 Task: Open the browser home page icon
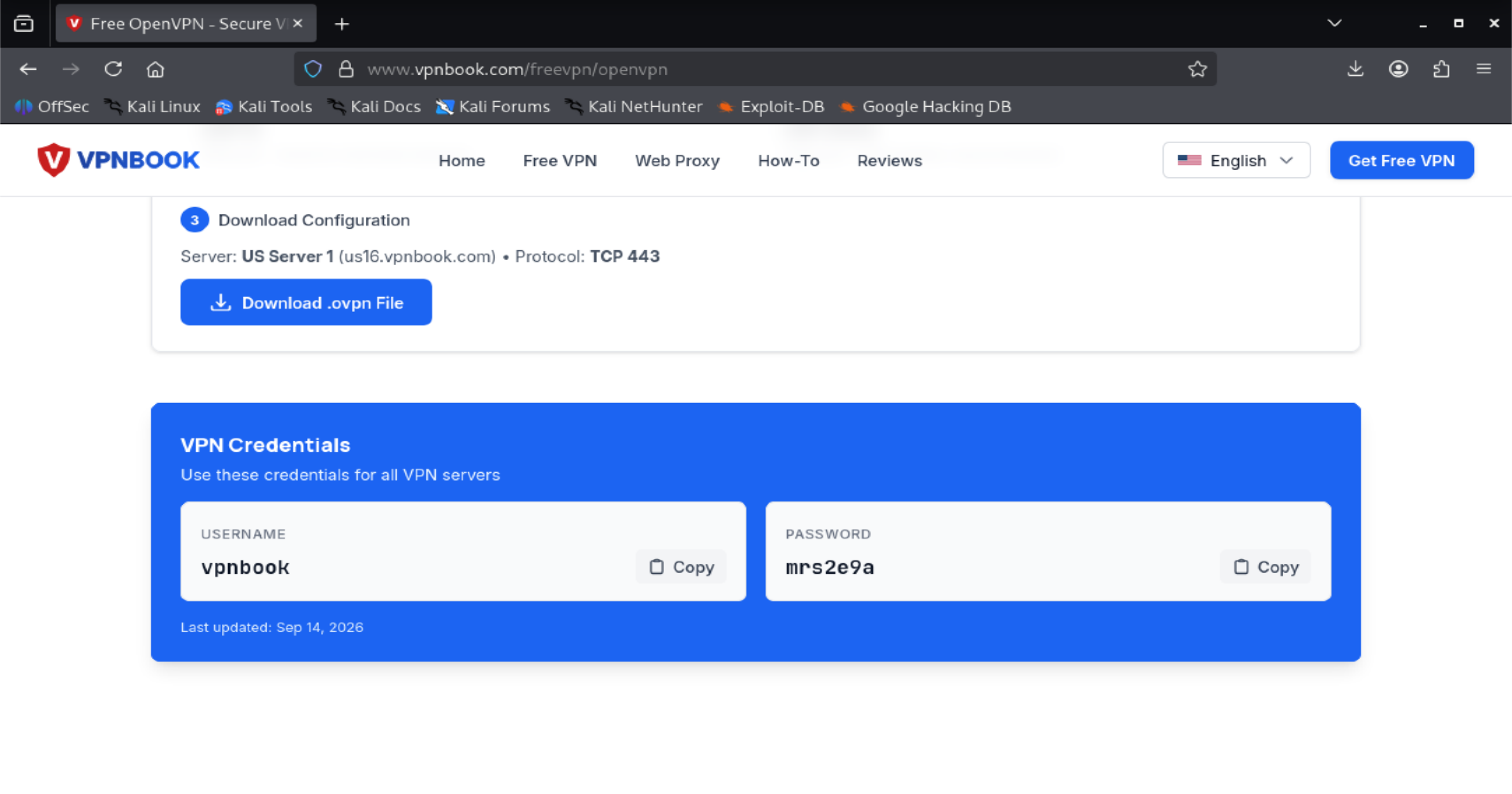(x=155, y=69)
